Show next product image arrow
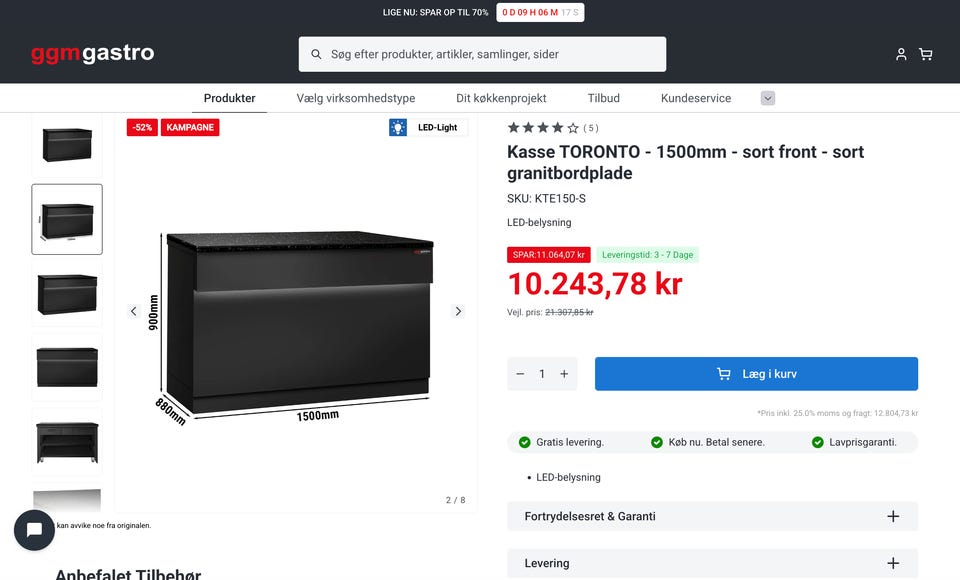960x580 pixels. pos(458,311)
